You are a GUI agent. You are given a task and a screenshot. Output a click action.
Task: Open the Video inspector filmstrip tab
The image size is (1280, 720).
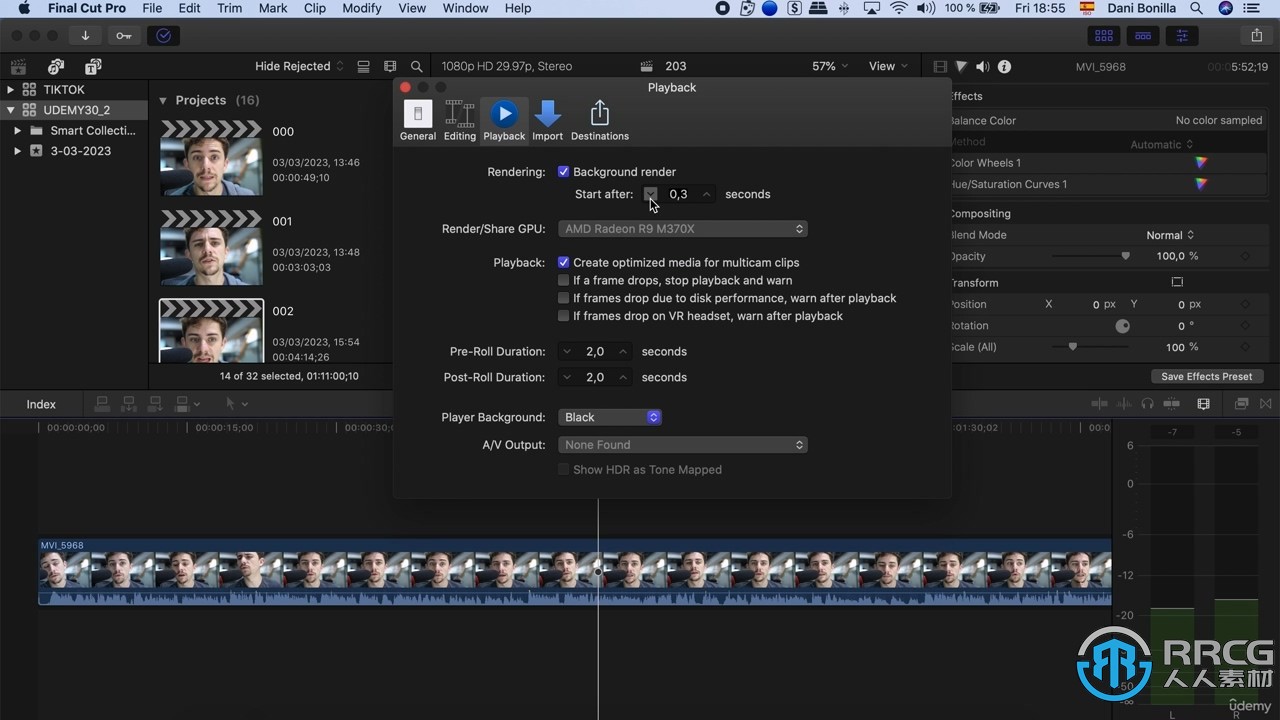point(939,67)
